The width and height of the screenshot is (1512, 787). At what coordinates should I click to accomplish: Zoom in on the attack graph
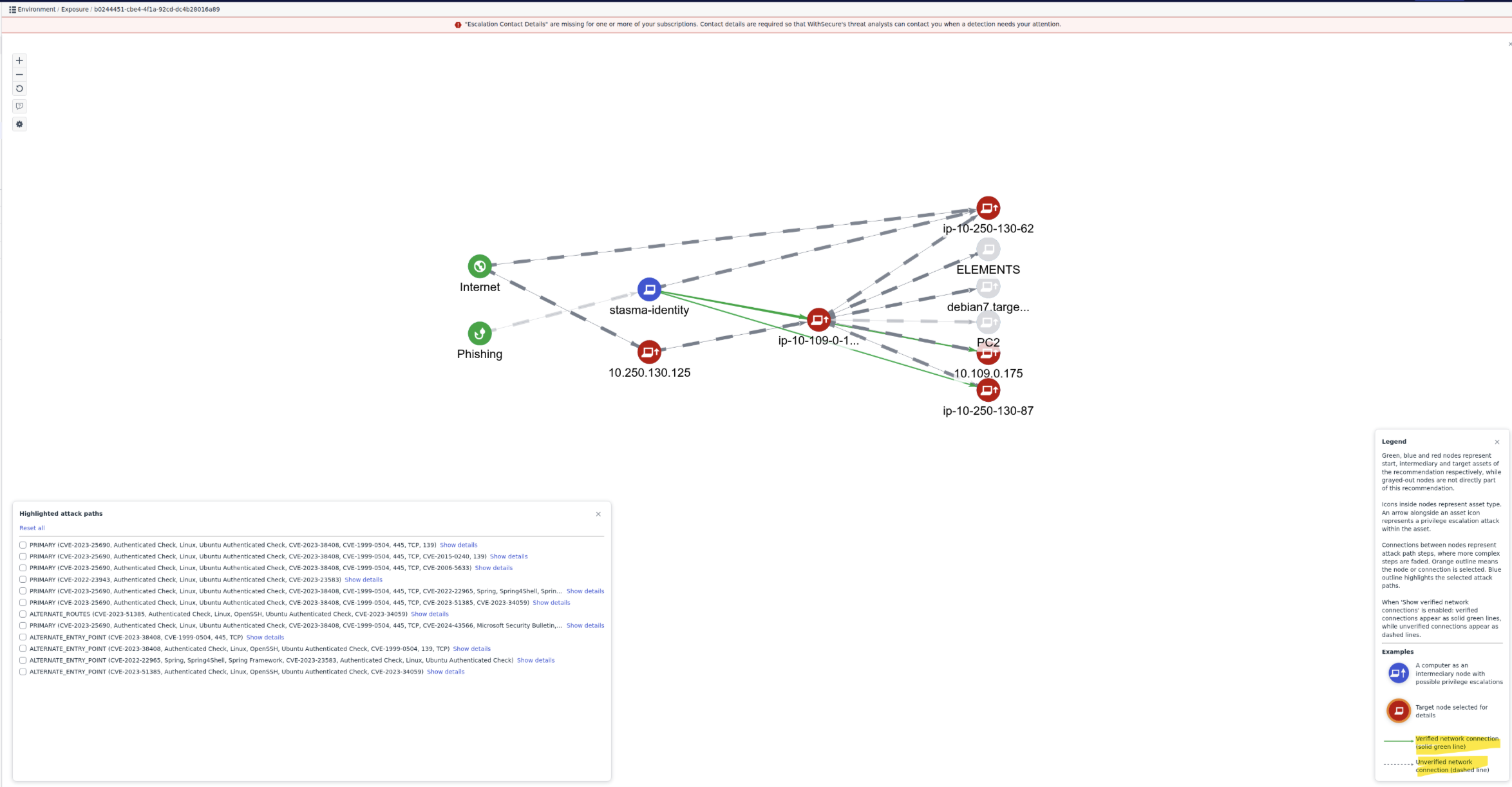[19, 61]
